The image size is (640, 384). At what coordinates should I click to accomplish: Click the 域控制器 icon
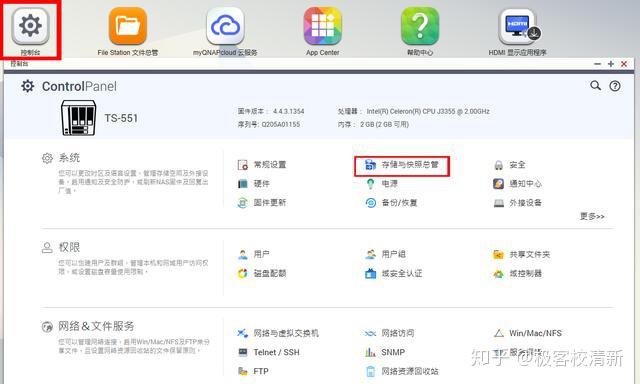[x=498, y=274]
